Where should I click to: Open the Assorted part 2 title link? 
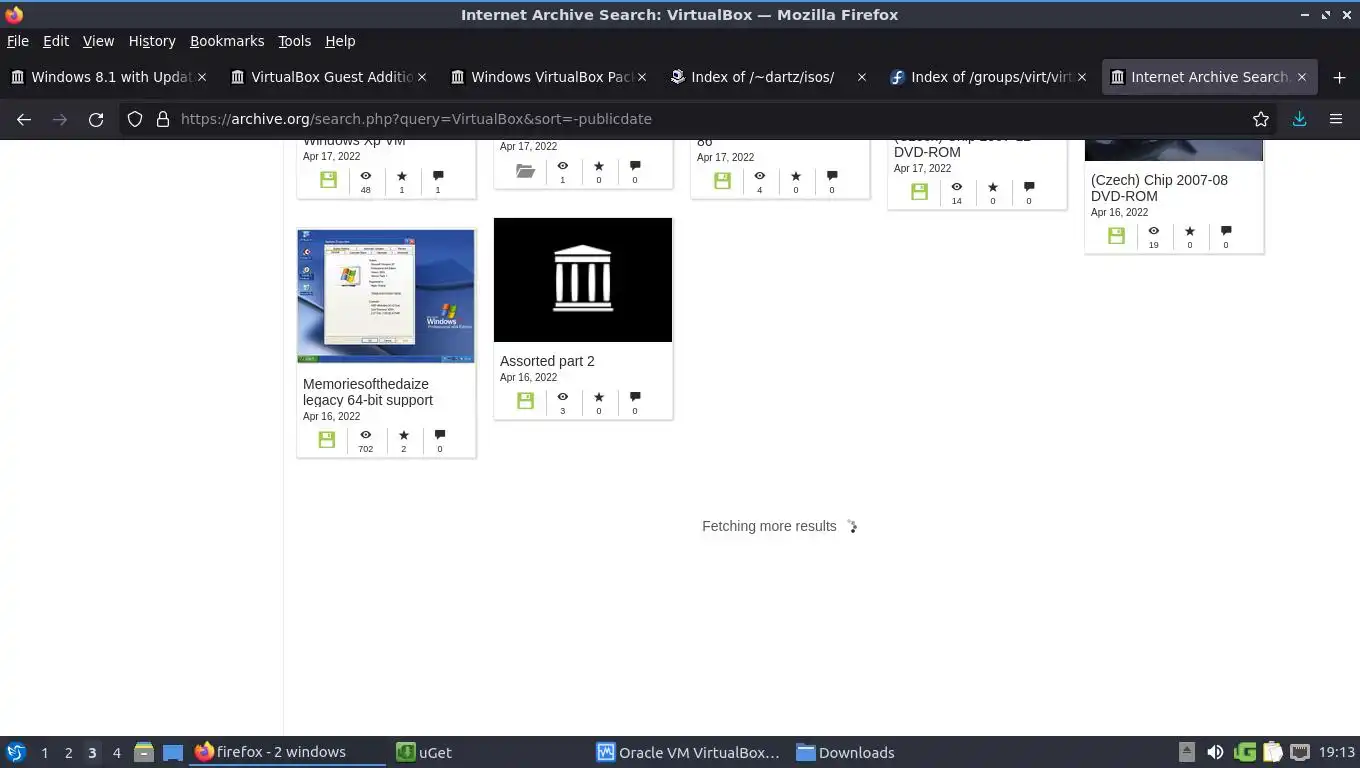[x=547, y=361]
